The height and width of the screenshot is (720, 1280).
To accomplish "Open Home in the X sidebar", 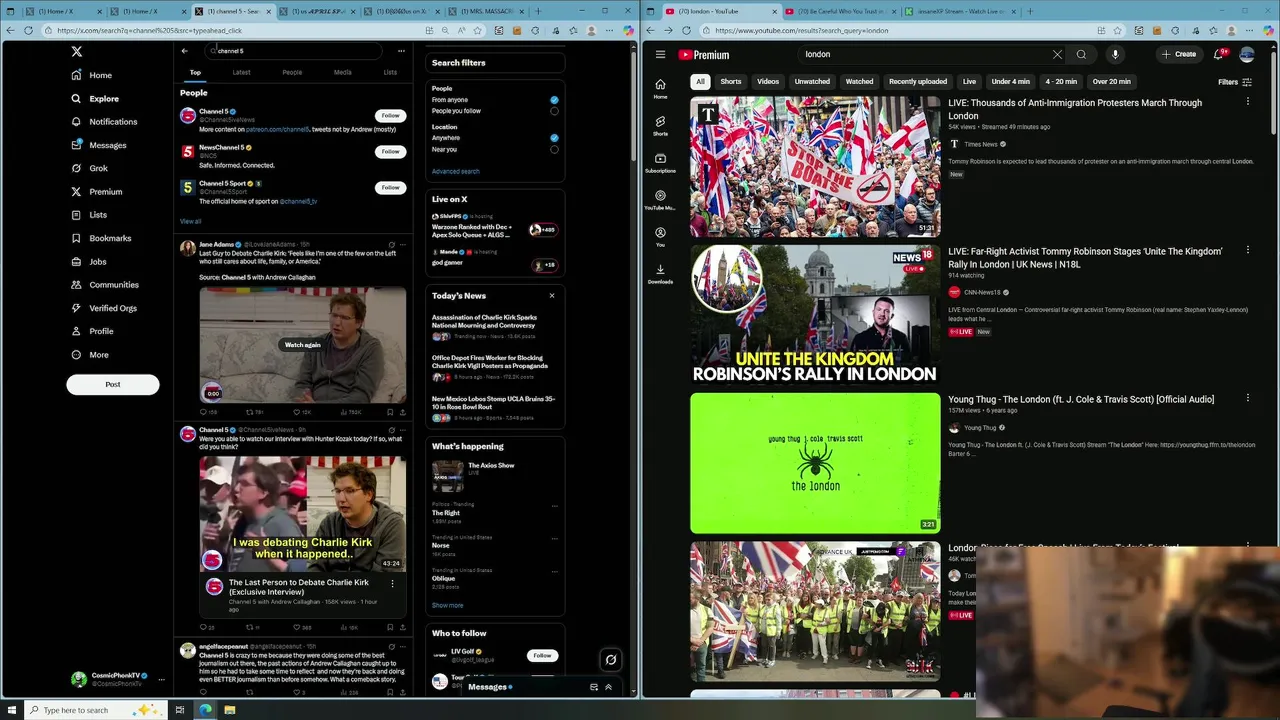I will (91, 75).
